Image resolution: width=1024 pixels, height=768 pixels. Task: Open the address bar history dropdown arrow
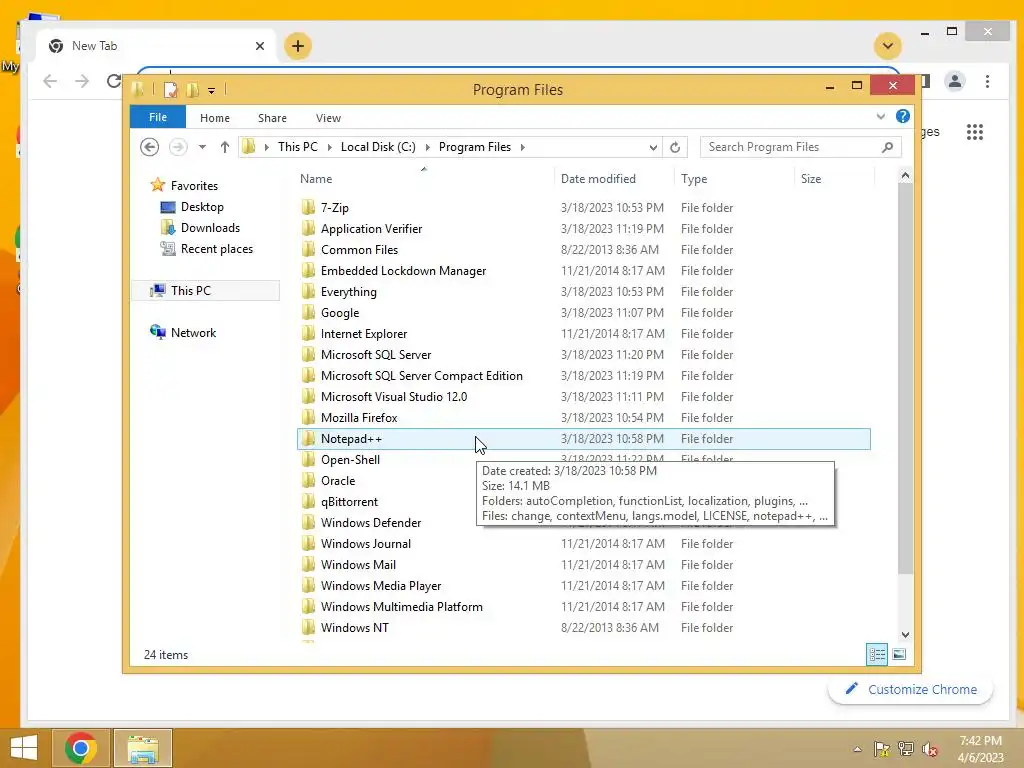point(653,148)
